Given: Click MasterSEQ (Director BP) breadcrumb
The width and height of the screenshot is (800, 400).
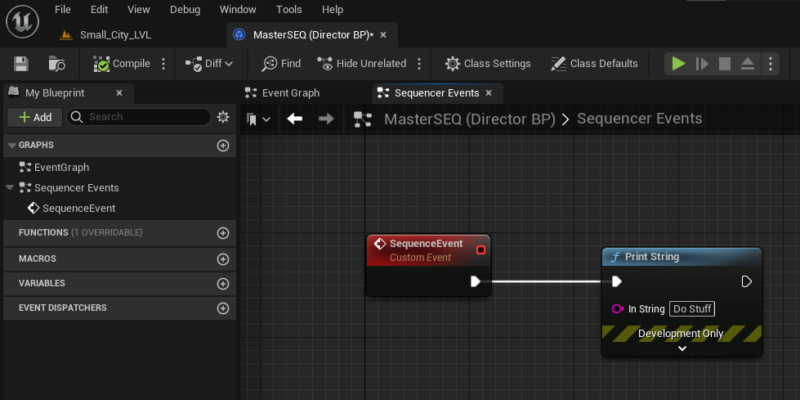Looking at the screenshot, I should click(469, 119).
